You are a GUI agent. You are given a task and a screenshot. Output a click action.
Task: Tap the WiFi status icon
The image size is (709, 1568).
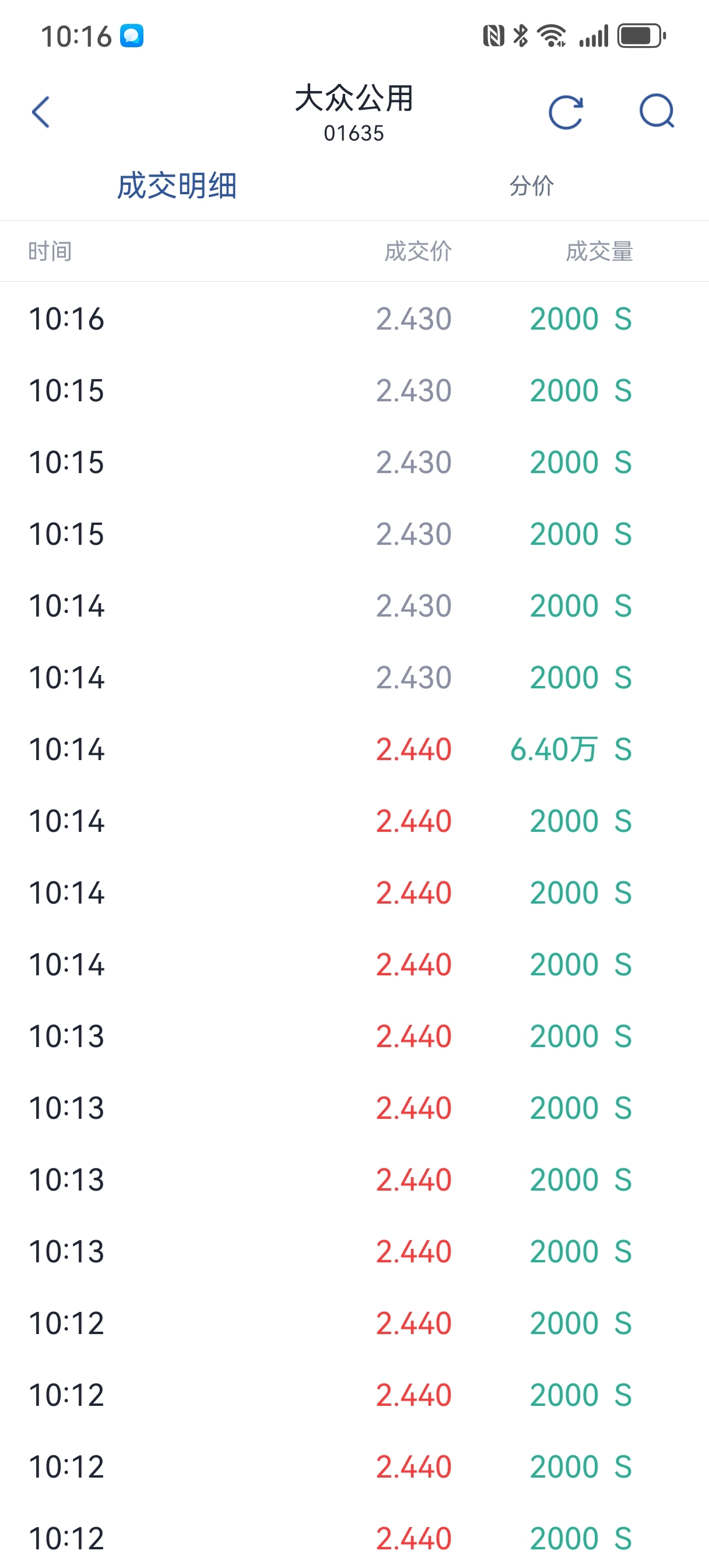(552, 36)
